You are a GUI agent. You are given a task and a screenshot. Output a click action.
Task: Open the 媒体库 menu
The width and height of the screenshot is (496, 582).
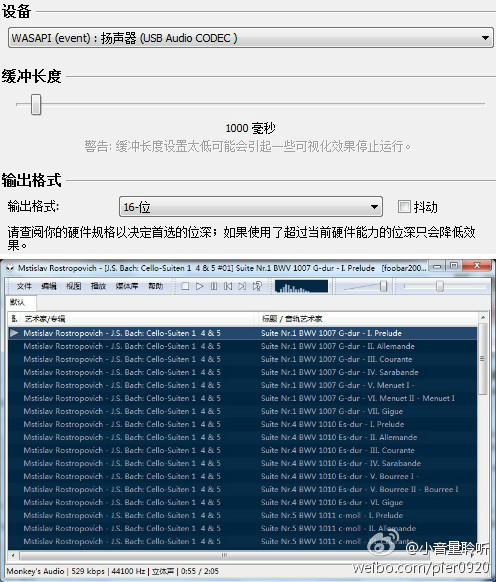[127, 286]
